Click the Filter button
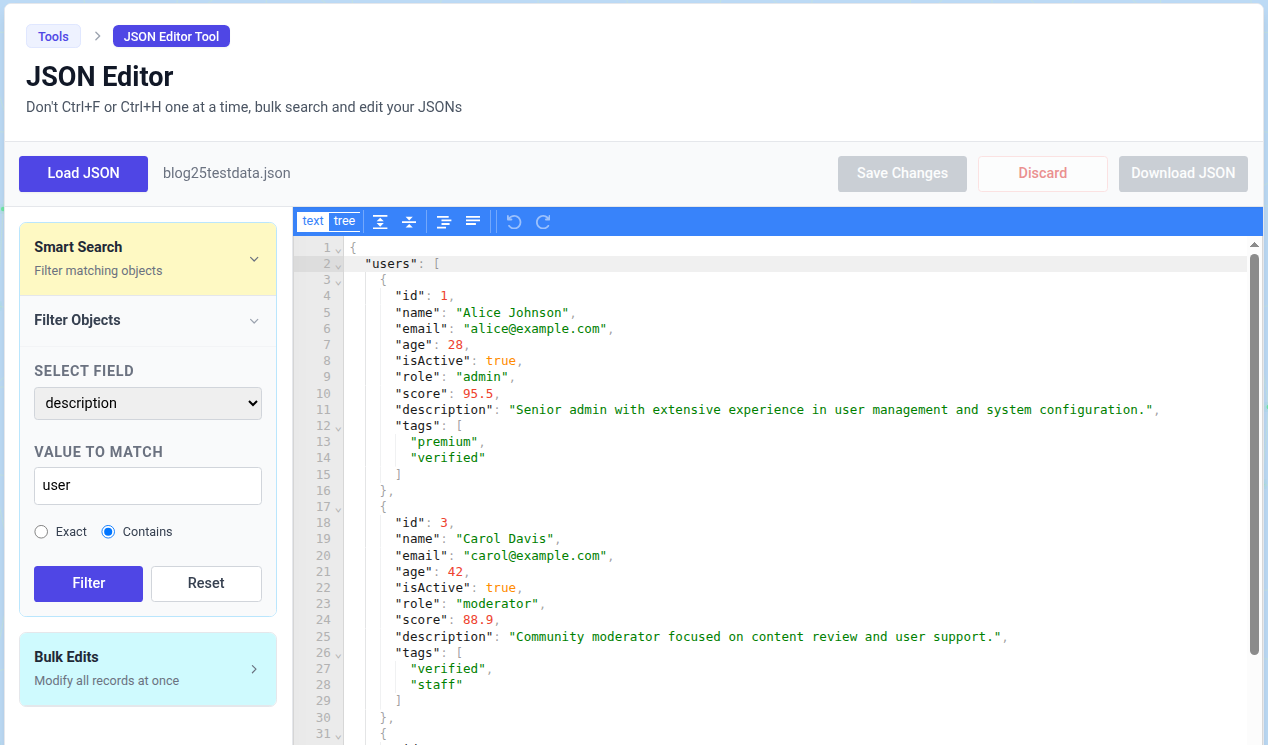The width and height of the screenshot is (1268, 745). 88,584
